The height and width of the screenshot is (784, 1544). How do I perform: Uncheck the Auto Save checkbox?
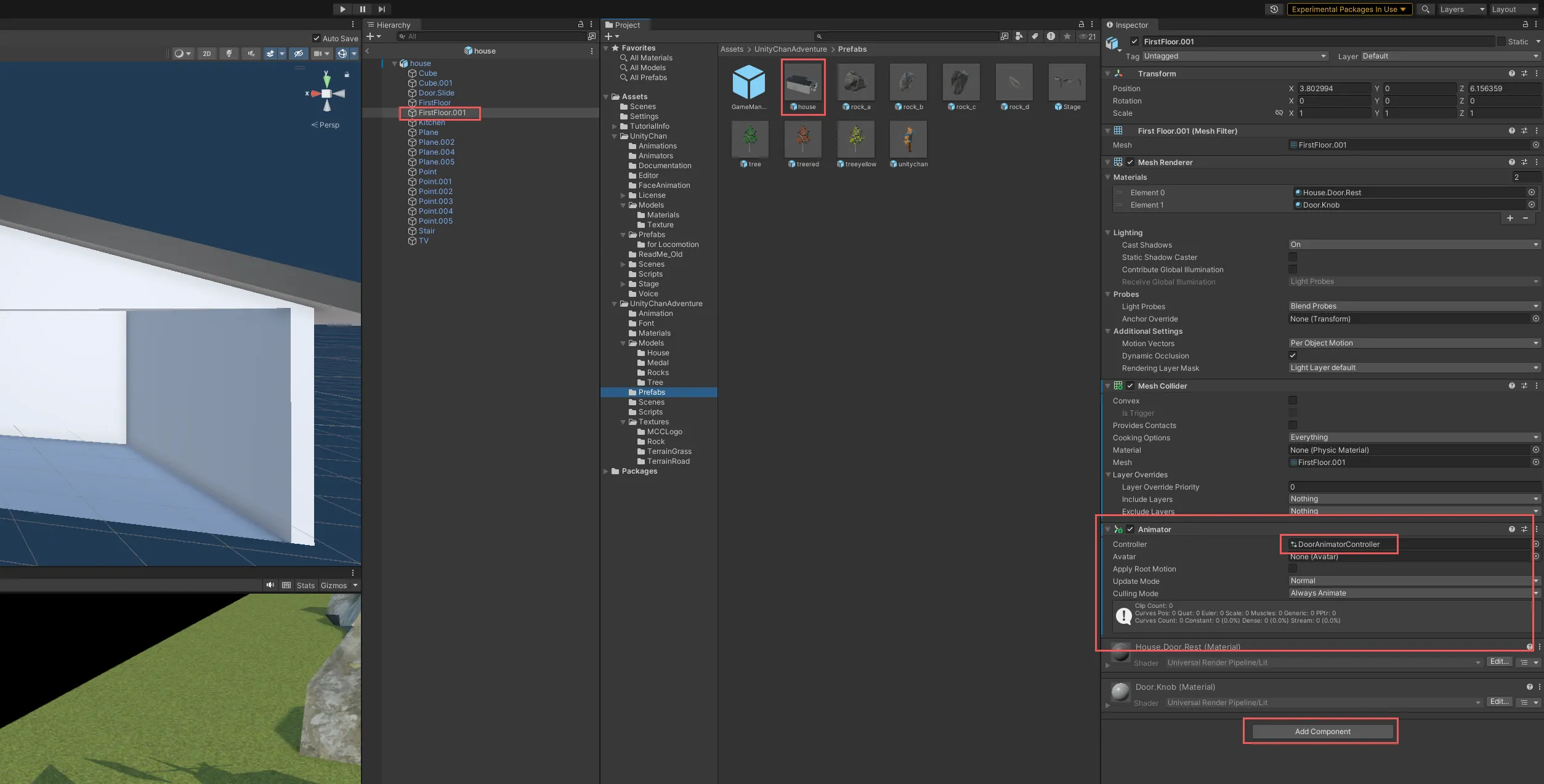(x=317, y=38)
